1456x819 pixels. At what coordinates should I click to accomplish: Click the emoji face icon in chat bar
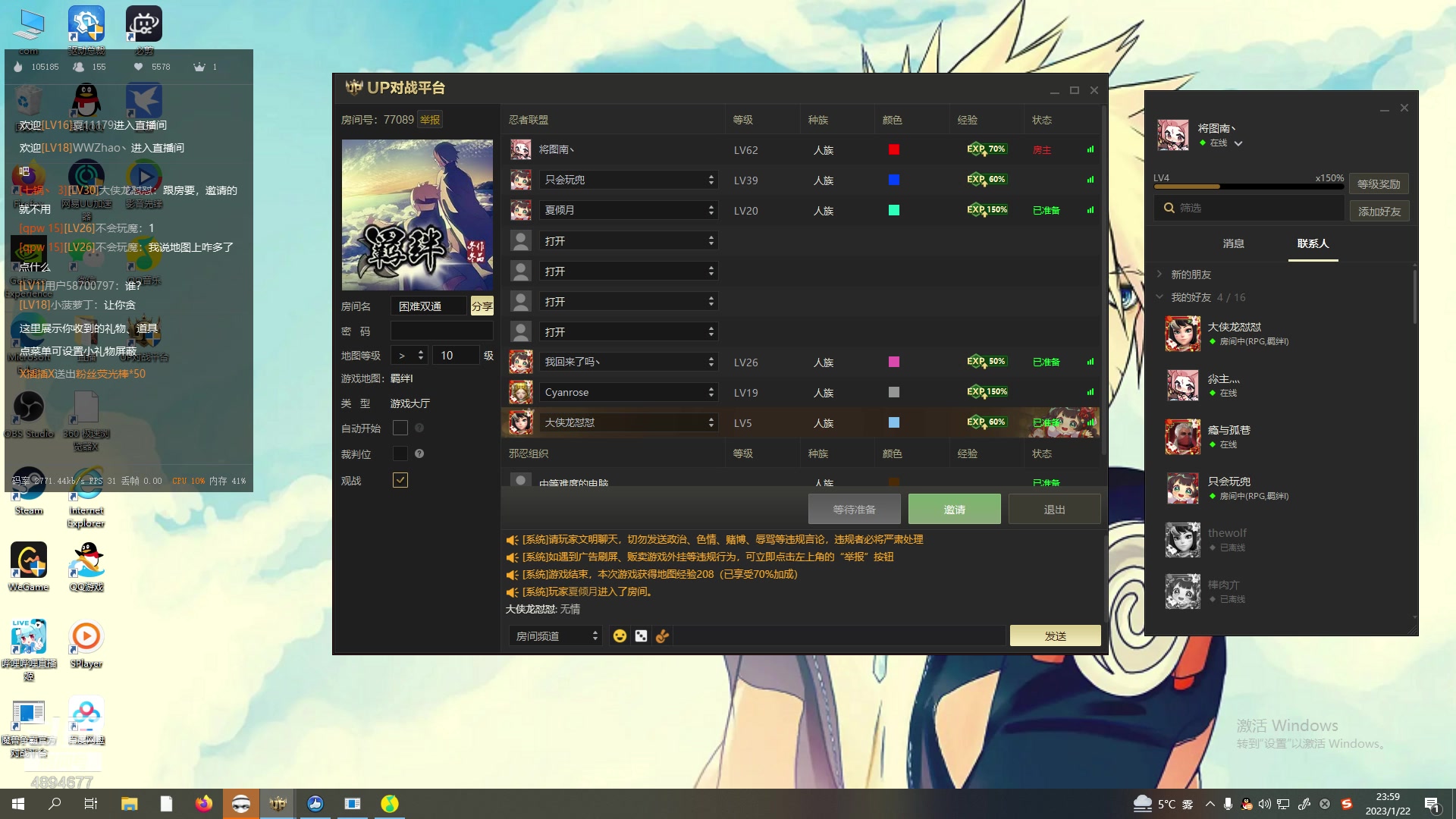(620, 635)
